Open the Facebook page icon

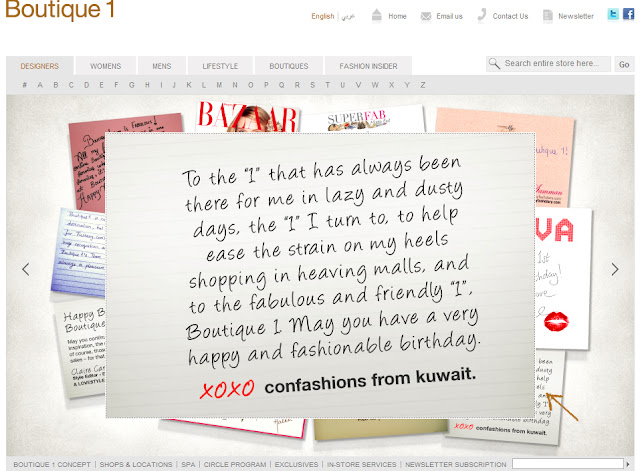point(628,14)
